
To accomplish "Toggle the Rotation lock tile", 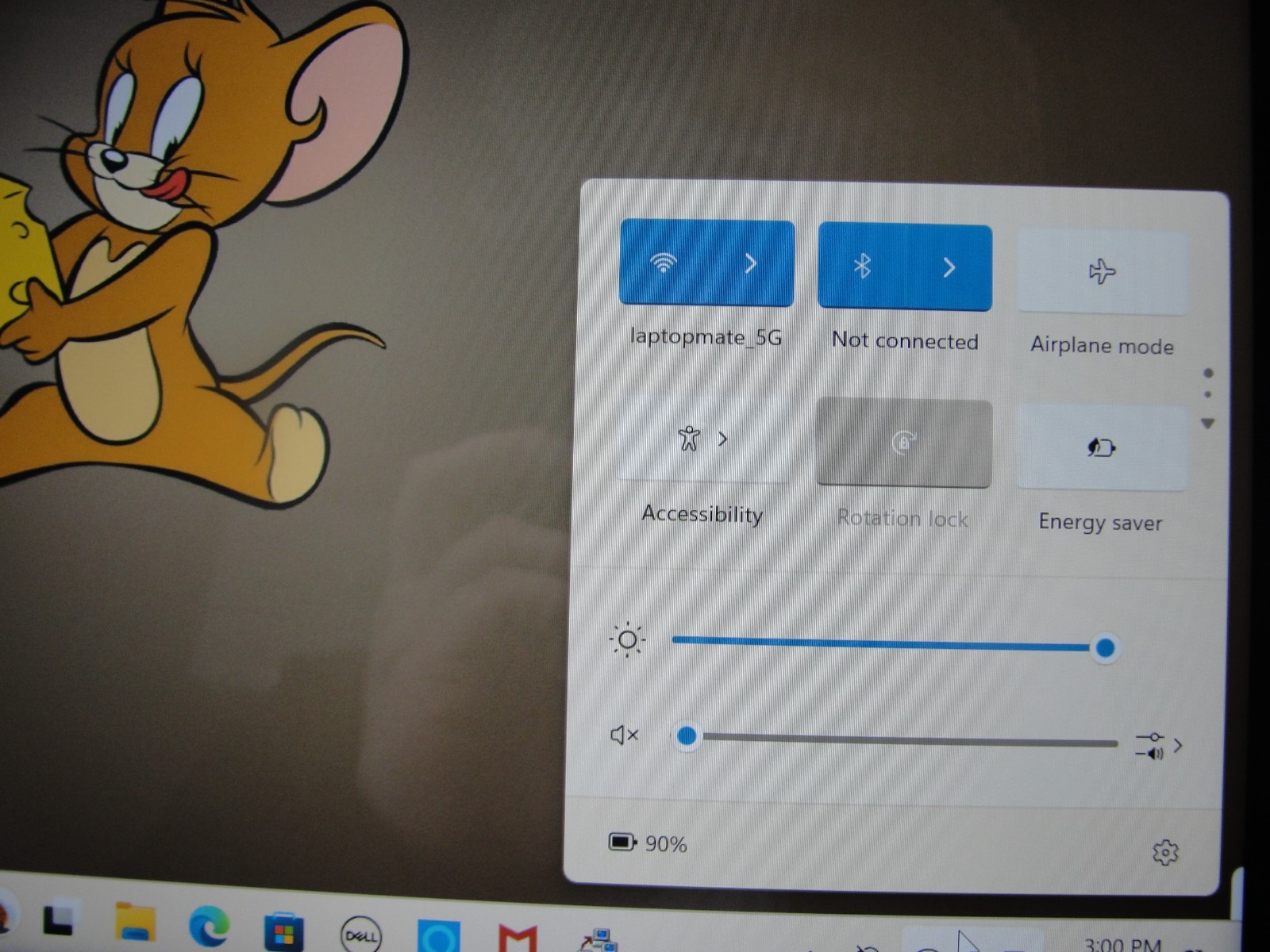I will (x=903, y=443).
